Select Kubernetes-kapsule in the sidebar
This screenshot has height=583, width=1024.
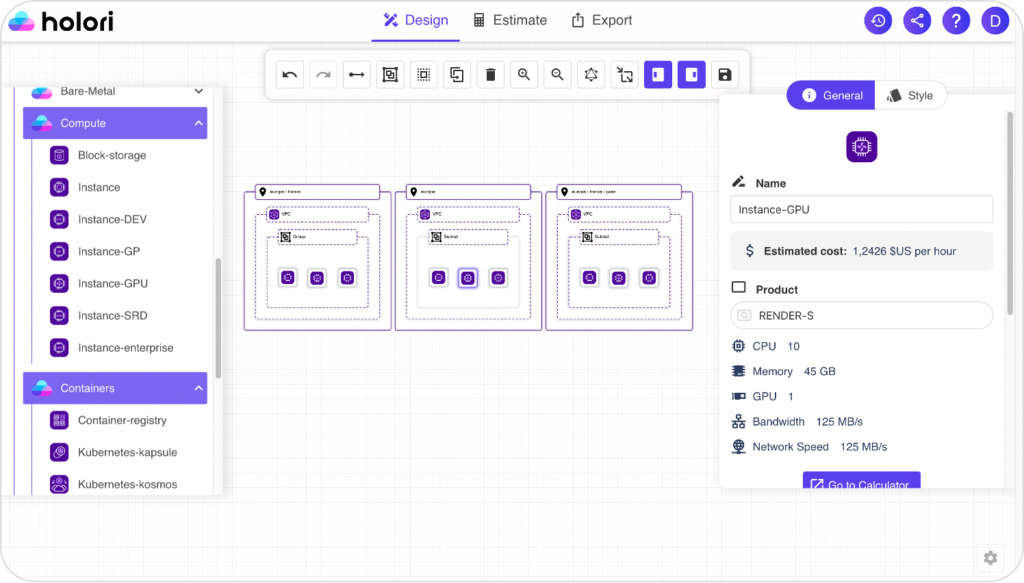click(x=127, y=452)
